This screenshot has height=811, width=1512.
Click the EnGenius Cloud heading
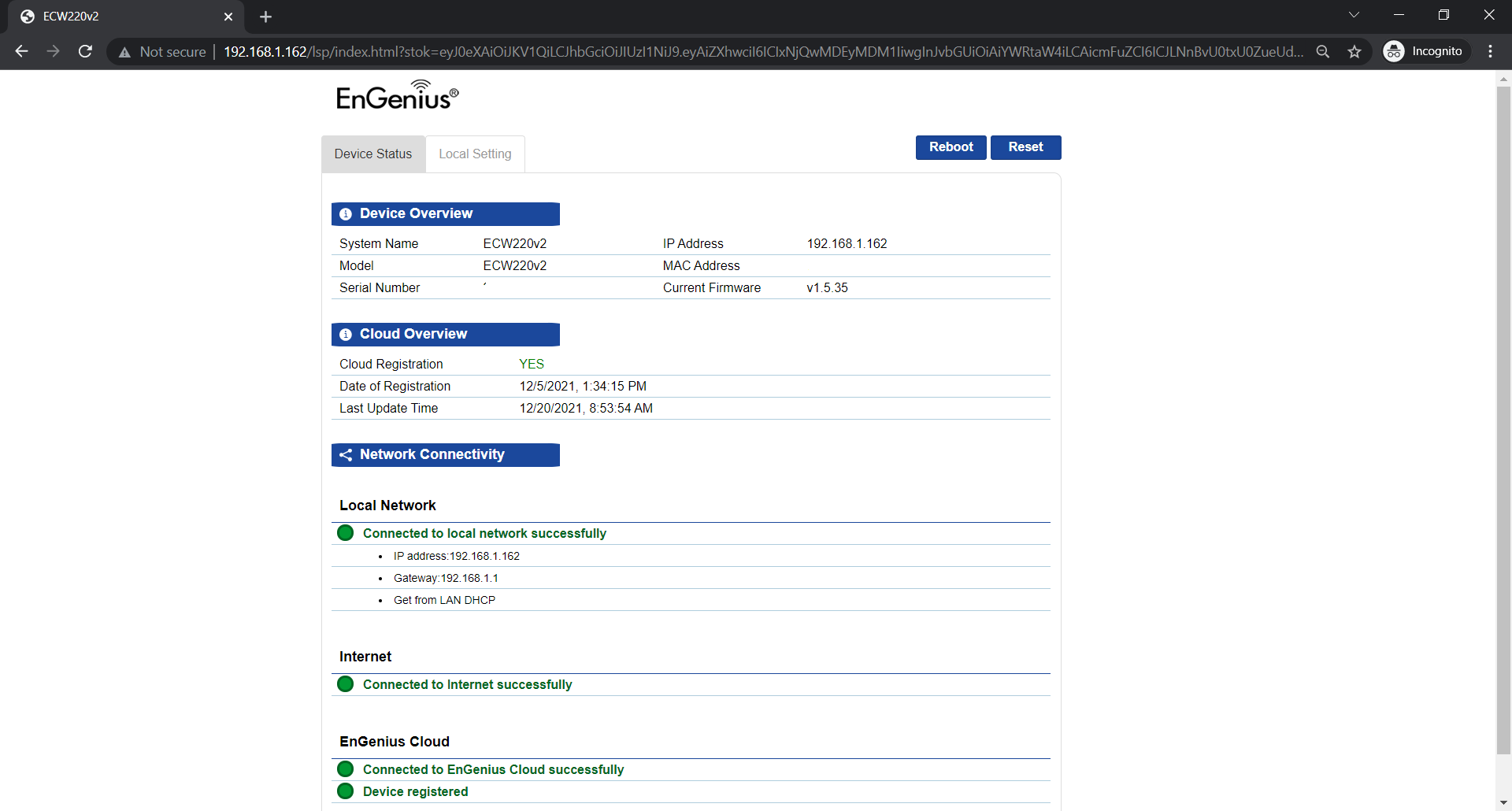click(395, 742)
